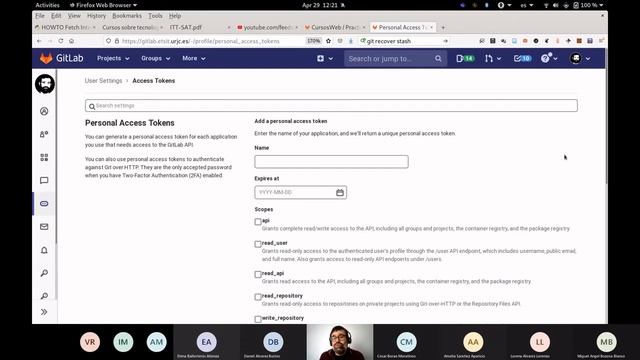
Task: Go back with Firefox back arrow
Action: click(39, 41)
